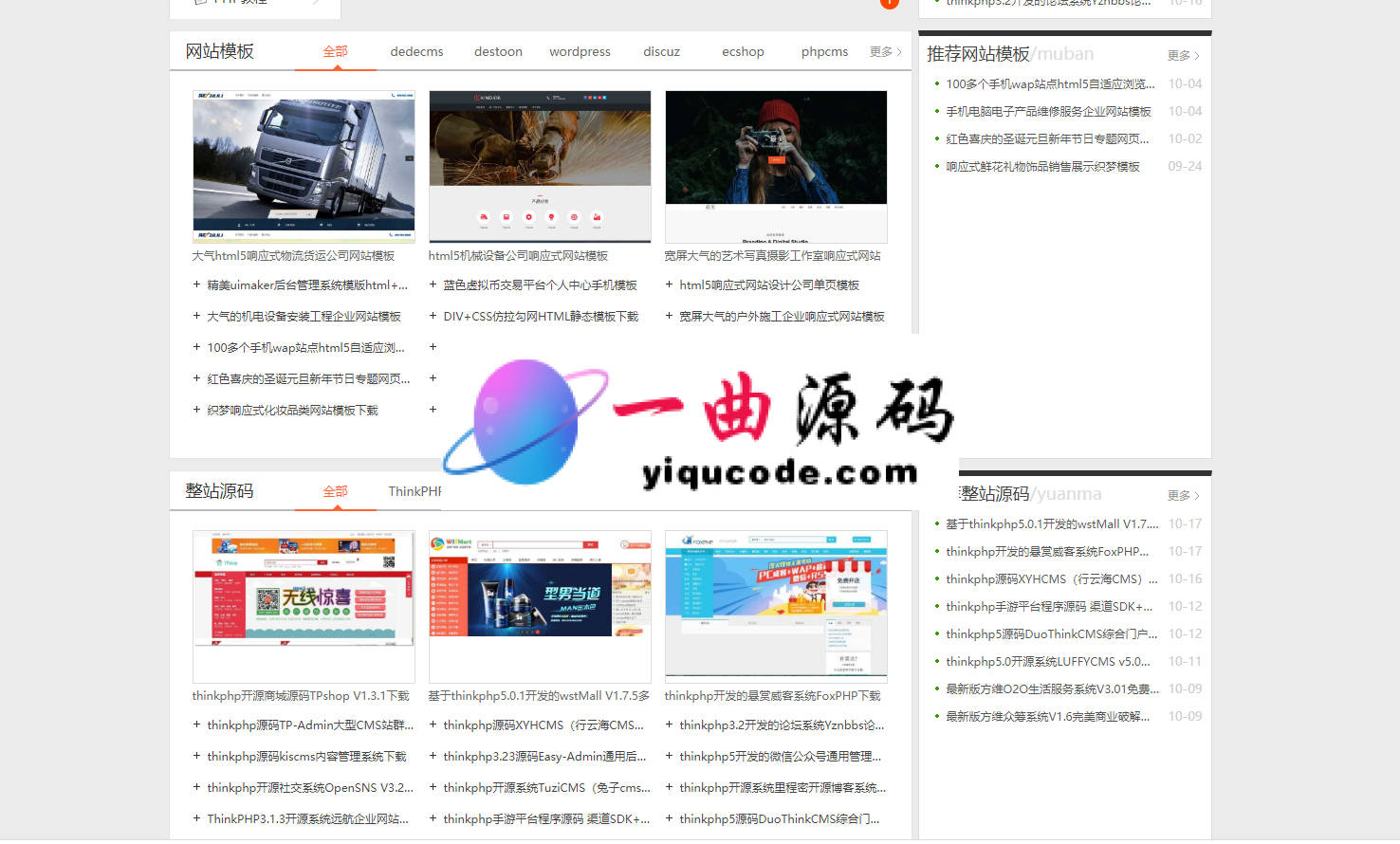This screenshot has width=1400, height=844.
Task: Open 100多个手机wap站点 link in main list
Action: (305, 347)
